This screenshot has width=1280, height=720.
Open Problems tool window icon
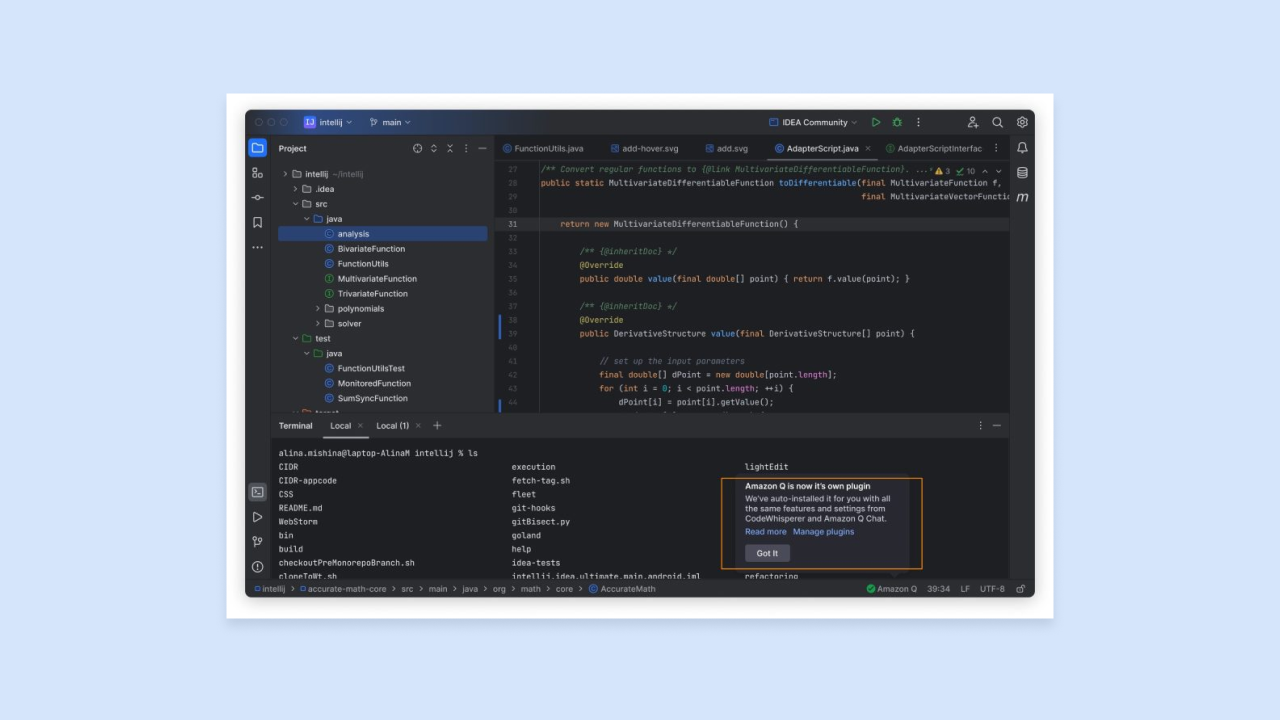(258, 567)
